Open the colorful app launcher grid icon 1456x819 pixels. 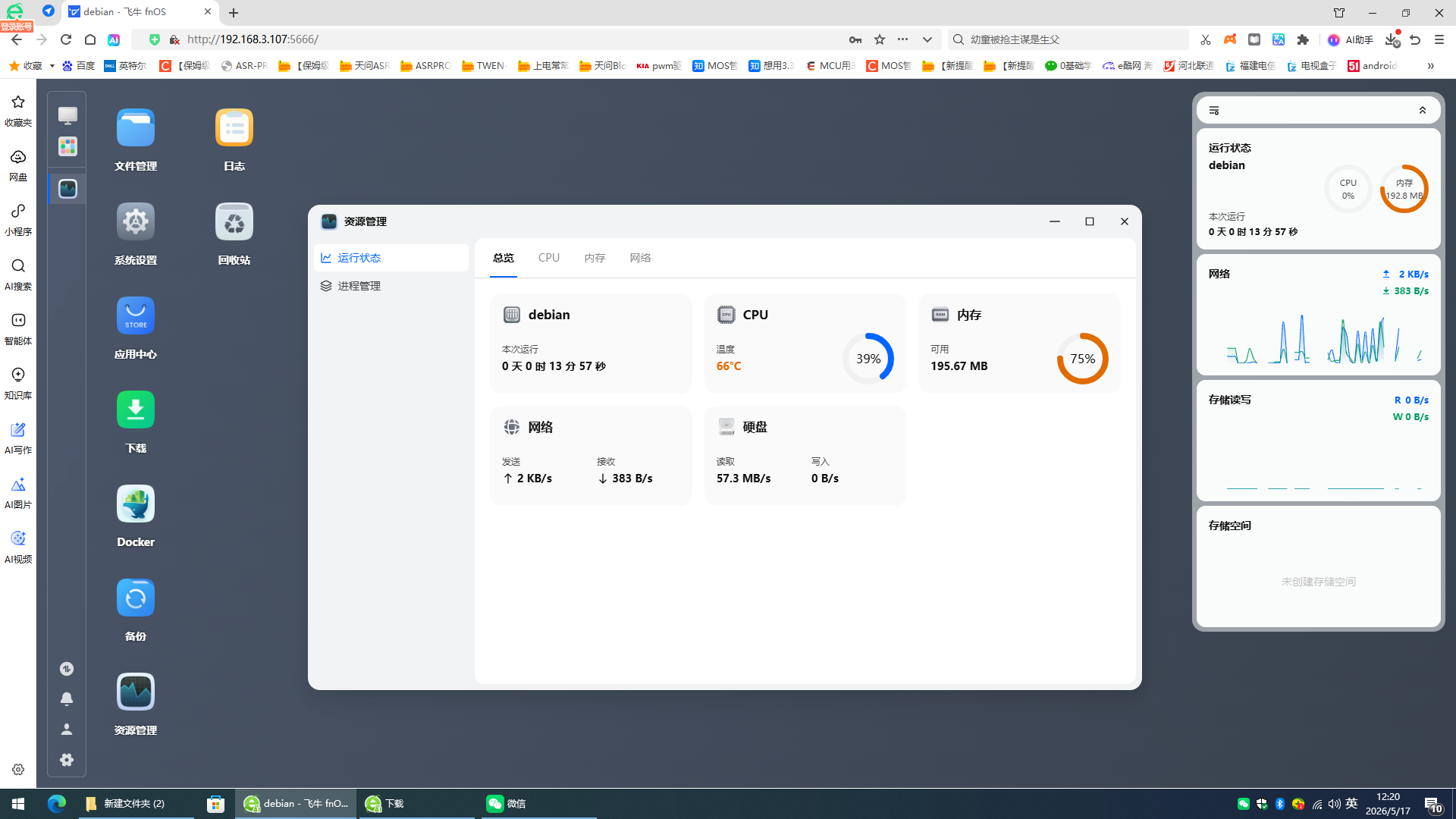(67, 146)
